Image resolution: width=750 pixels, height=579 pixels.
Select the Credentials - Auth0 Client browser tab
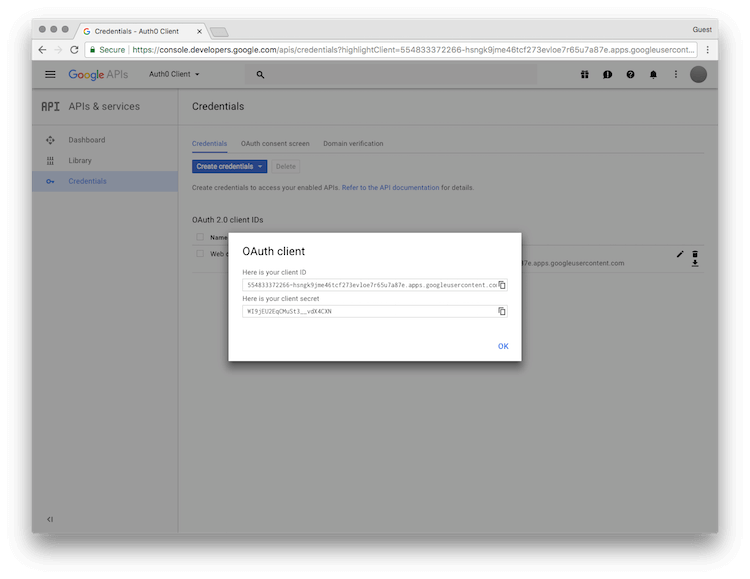[141, 31]
